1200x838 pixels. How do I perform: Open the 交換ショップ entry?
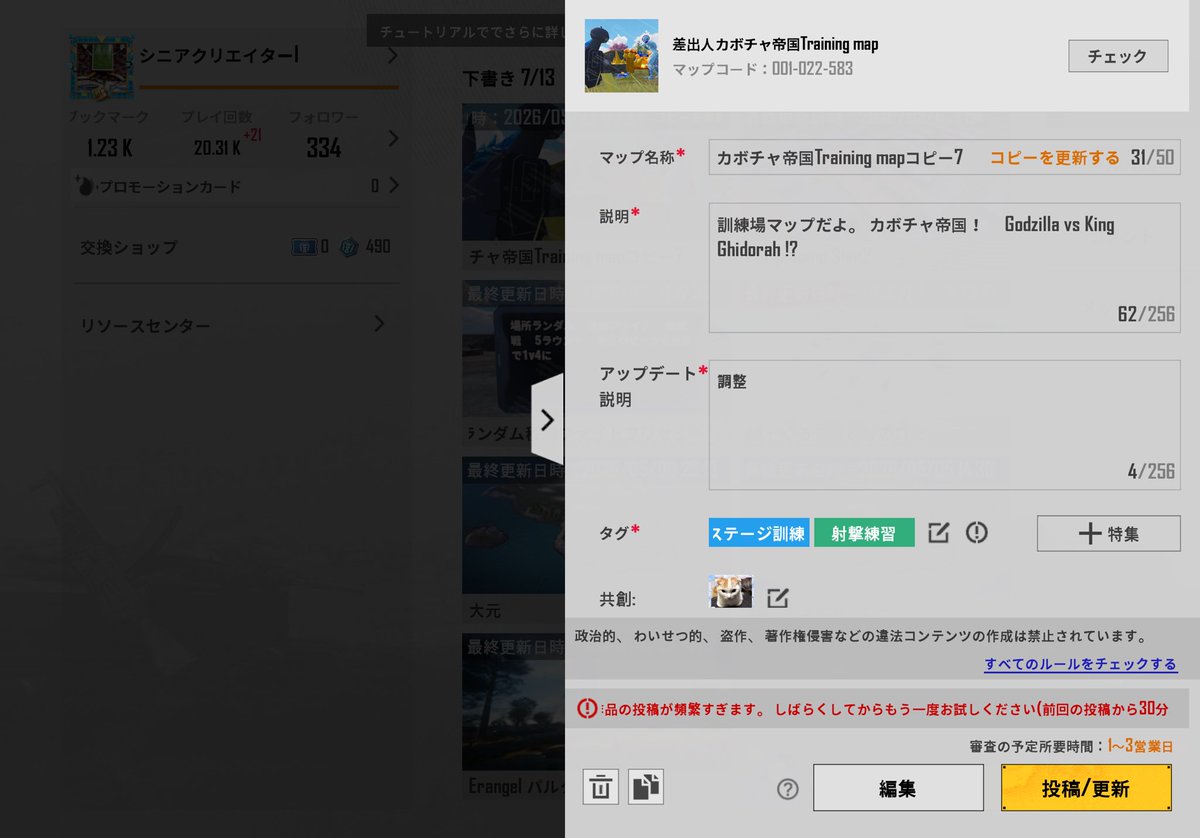coord(235,246)
